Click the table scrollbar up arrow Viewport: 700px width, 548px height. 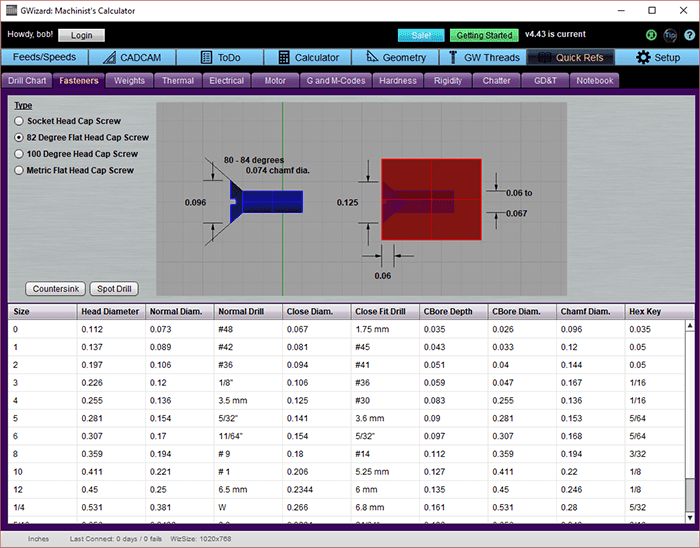[690, 326]
